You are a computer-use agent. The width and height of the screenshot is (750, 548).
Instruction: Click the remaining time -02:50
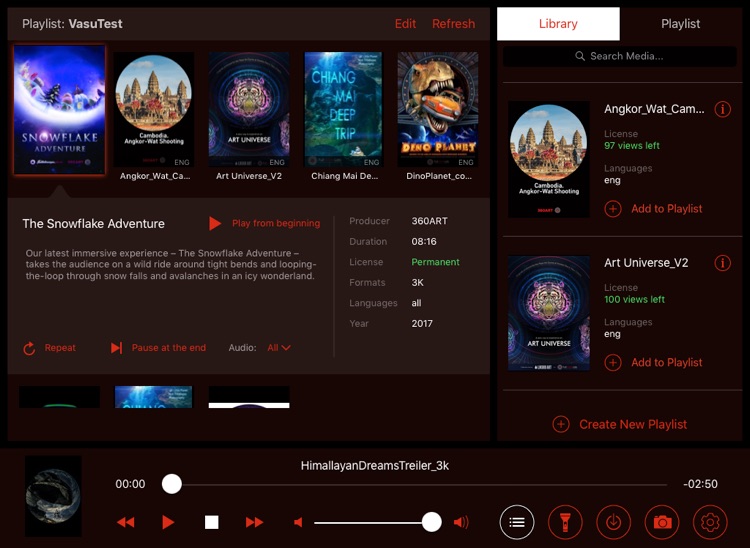700,484
